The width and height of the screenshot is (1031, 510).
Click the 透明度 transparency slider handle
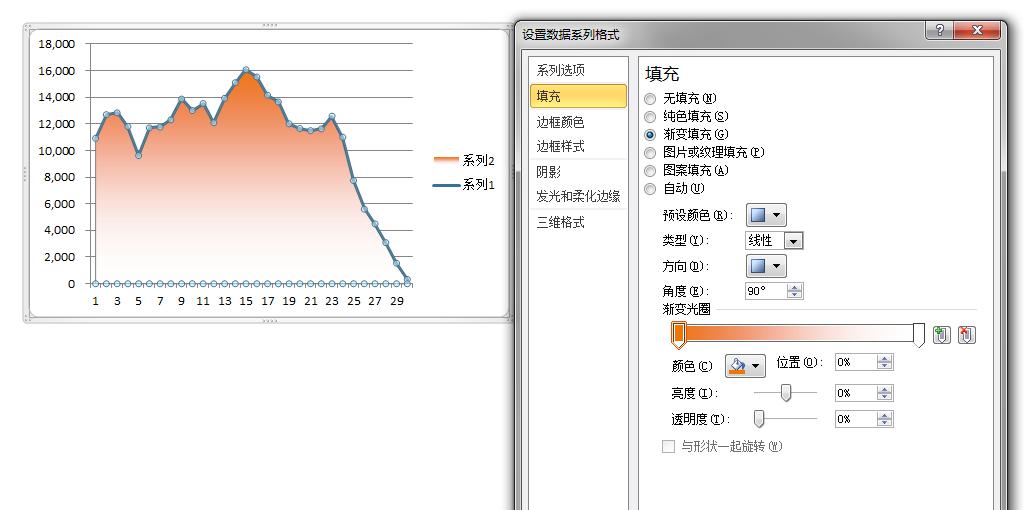(759, 419)
